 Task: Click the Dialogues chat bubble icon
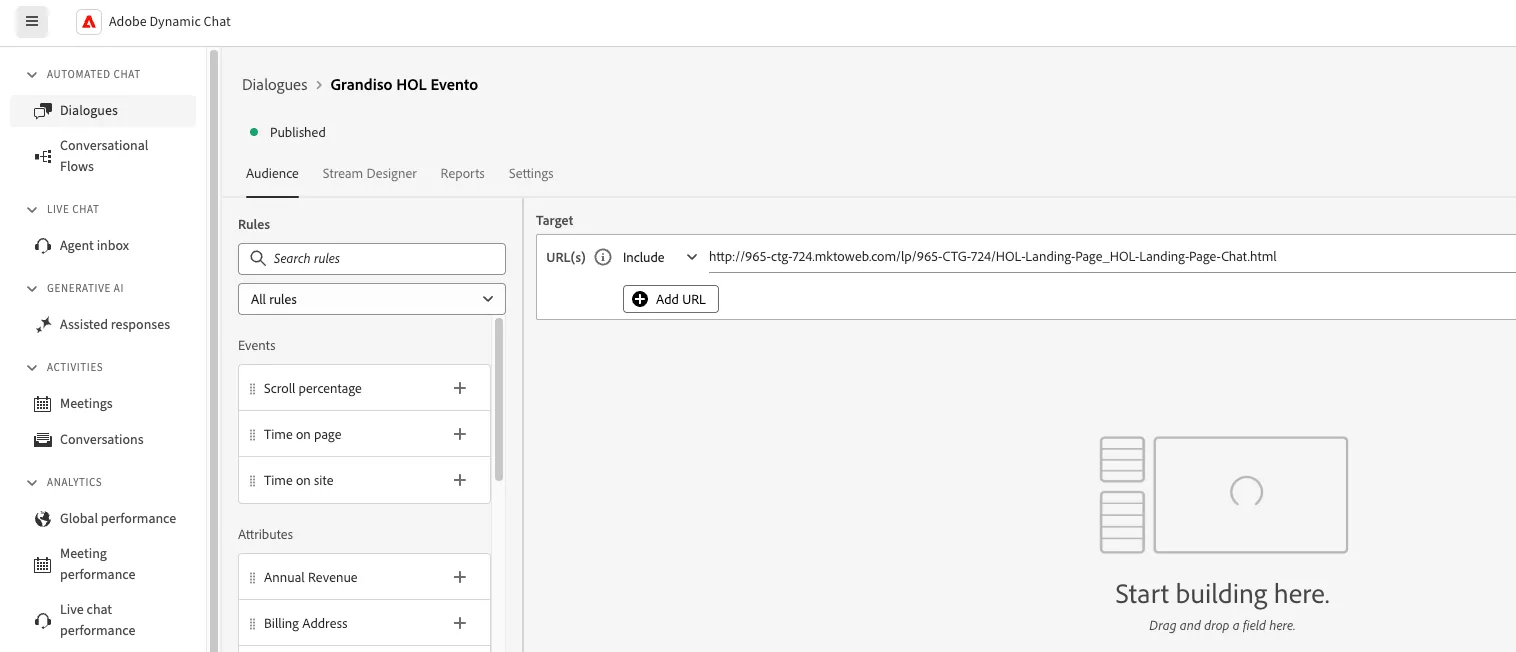tap(42, 111)
